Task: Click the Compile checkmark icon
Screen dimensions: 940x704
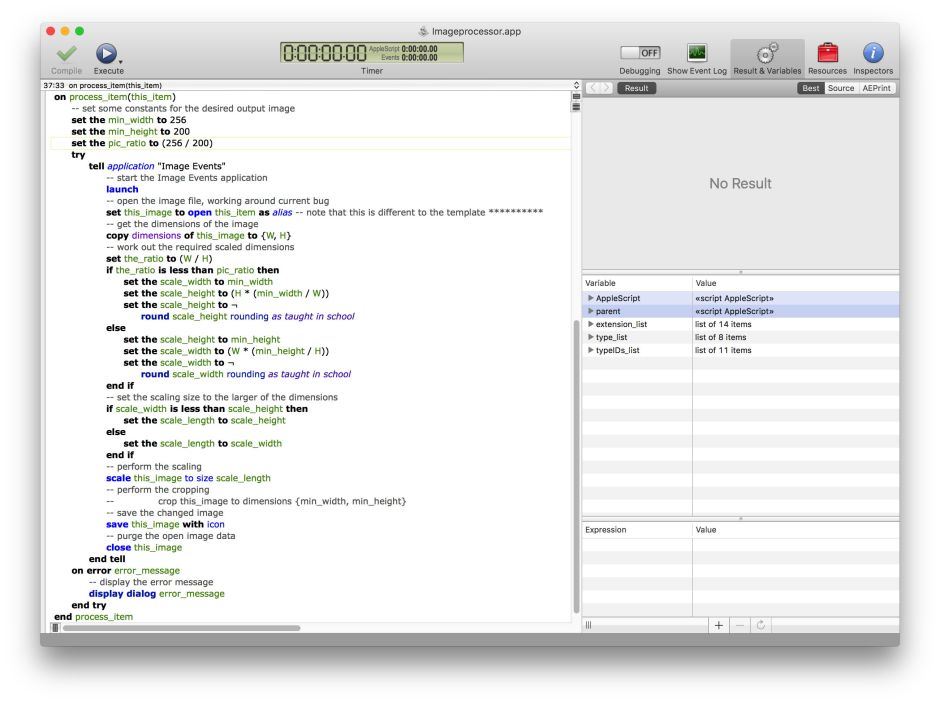Action: point(66,54)
